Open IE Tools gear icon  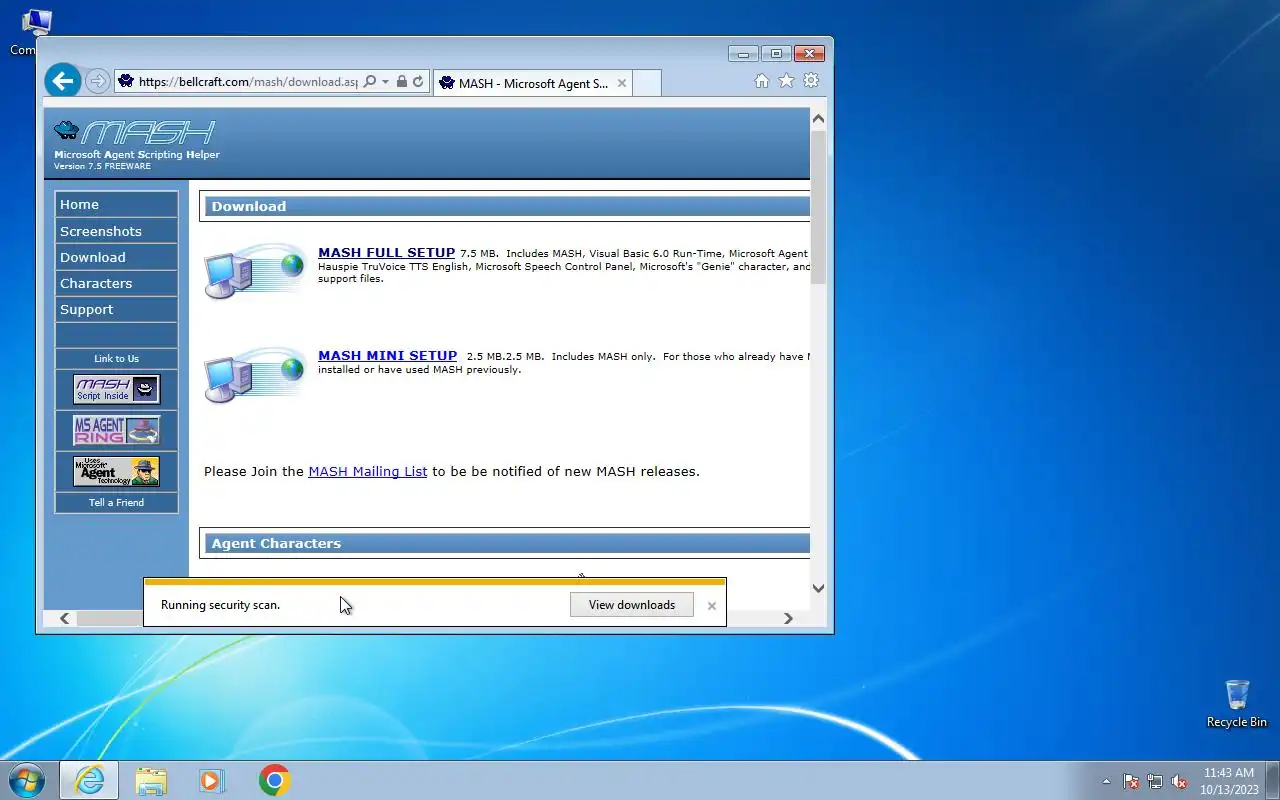point(811,81)
